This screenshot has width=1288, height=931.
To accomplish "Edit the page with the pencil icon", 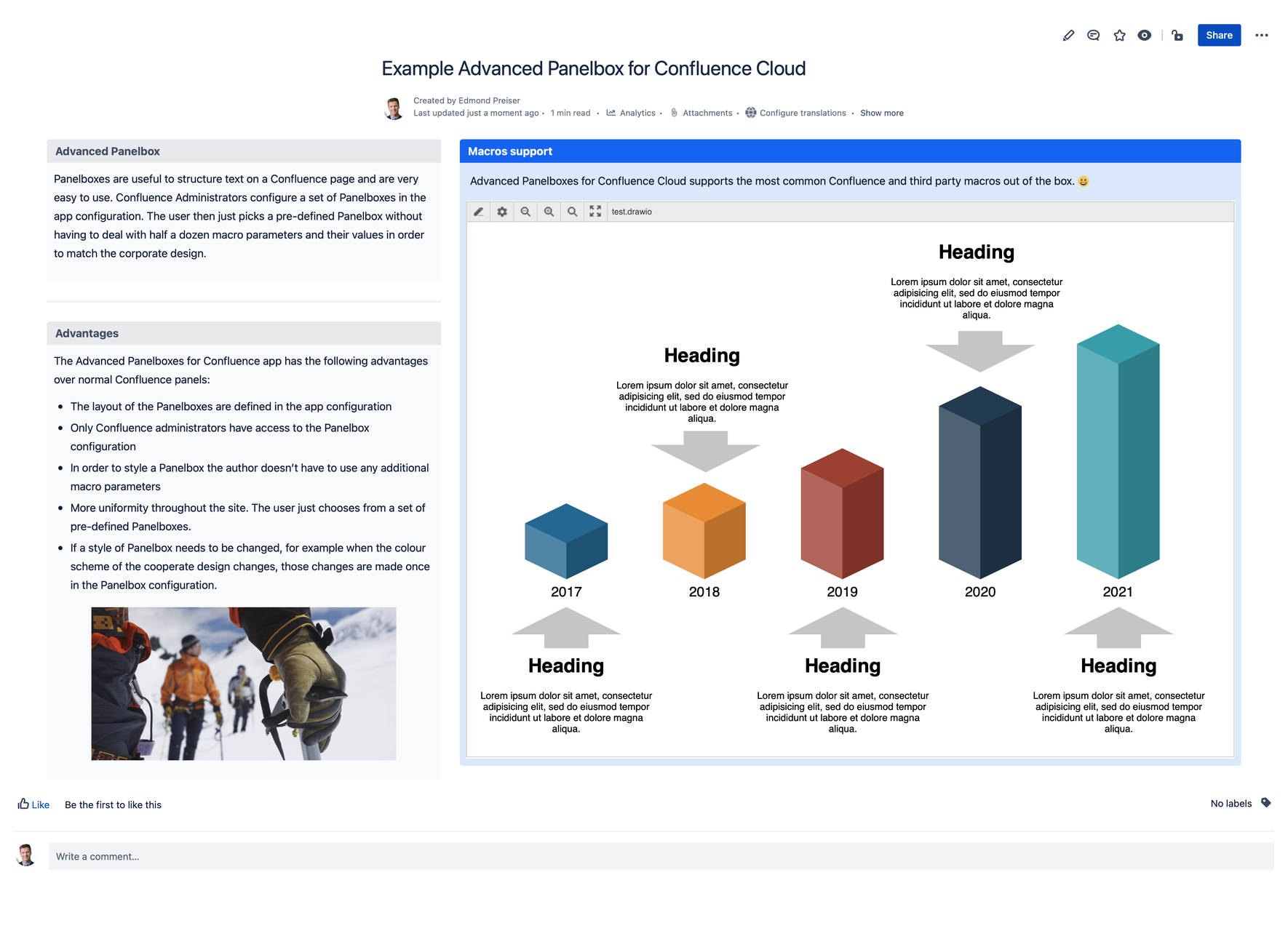I will [1068, 35].
